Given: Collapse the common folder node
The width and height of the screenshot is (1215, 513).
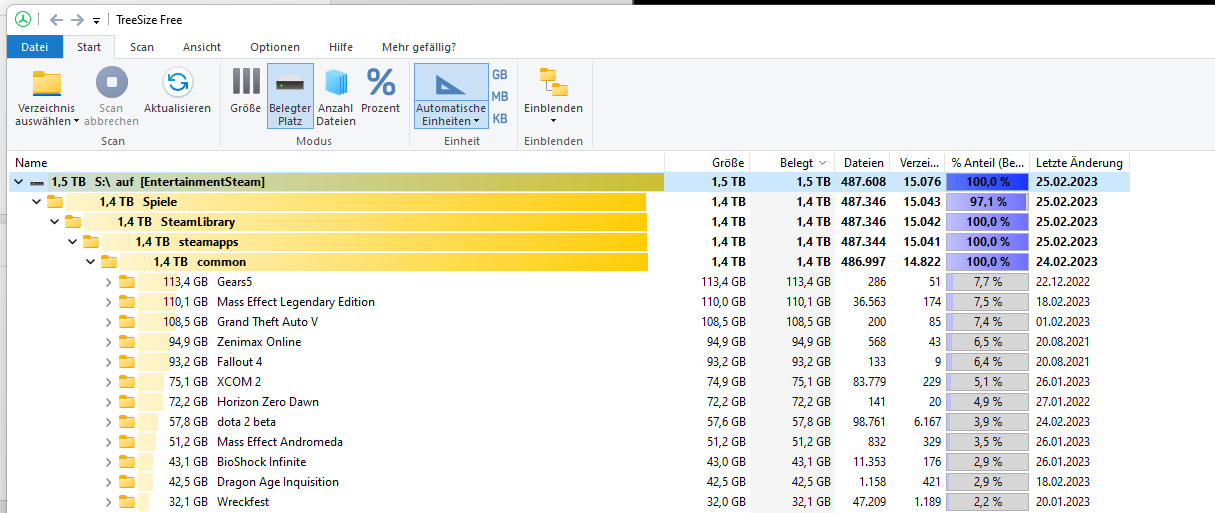Looking at the screenshot, I should pyautogui.click(x=91, y=262).
